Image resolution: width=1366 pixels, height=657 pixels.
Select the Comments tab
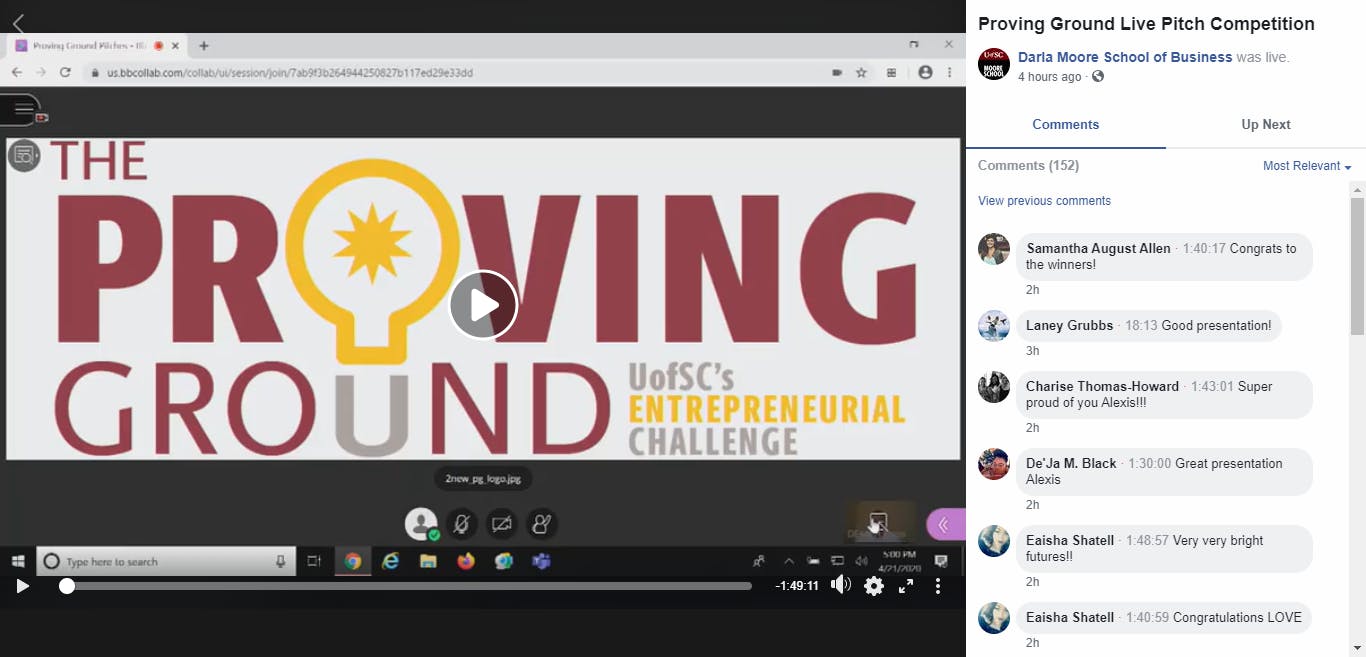(x=1065, y=125)
